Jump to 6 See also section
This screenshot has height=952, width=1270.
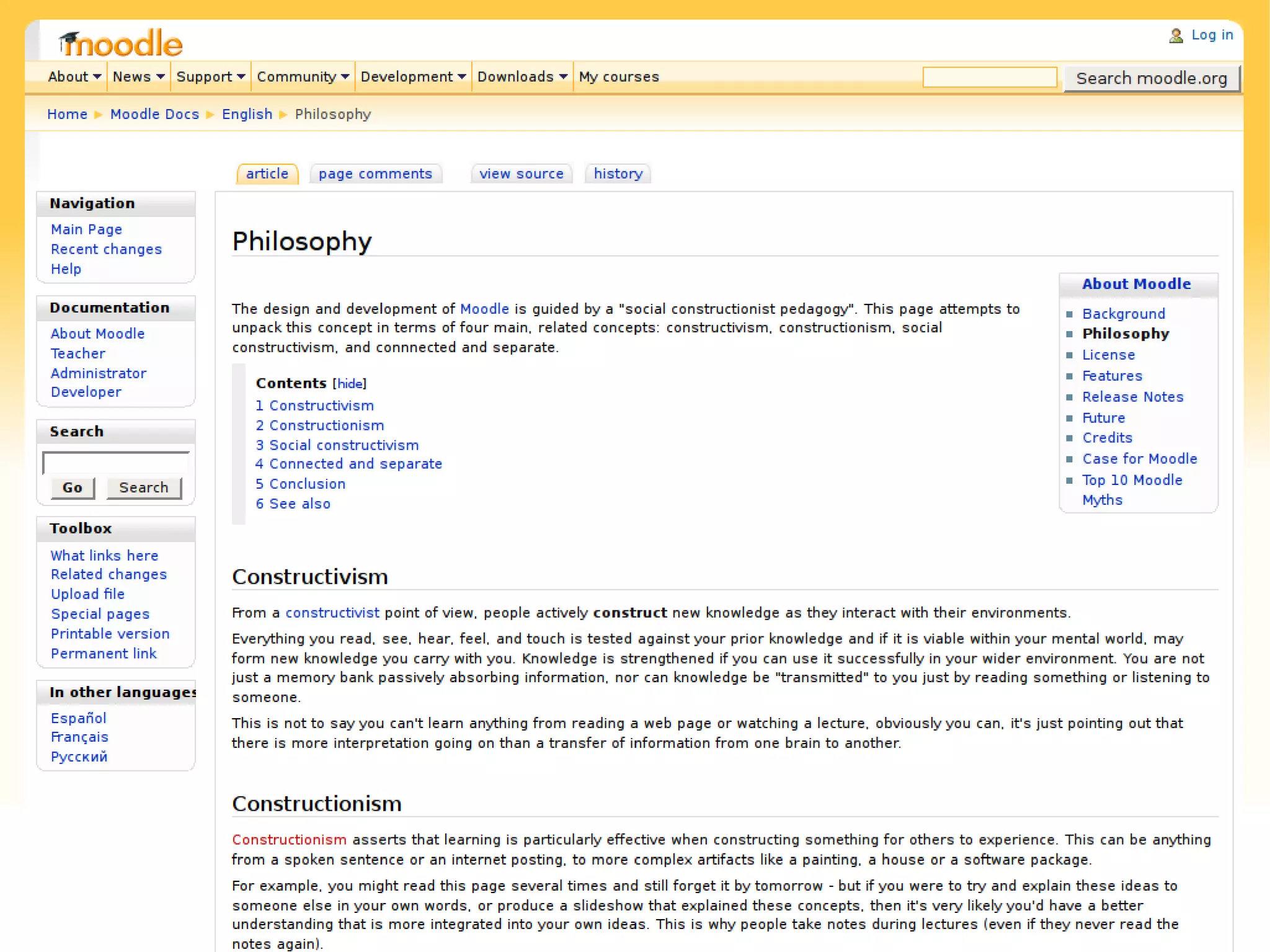tap(293, 504)
